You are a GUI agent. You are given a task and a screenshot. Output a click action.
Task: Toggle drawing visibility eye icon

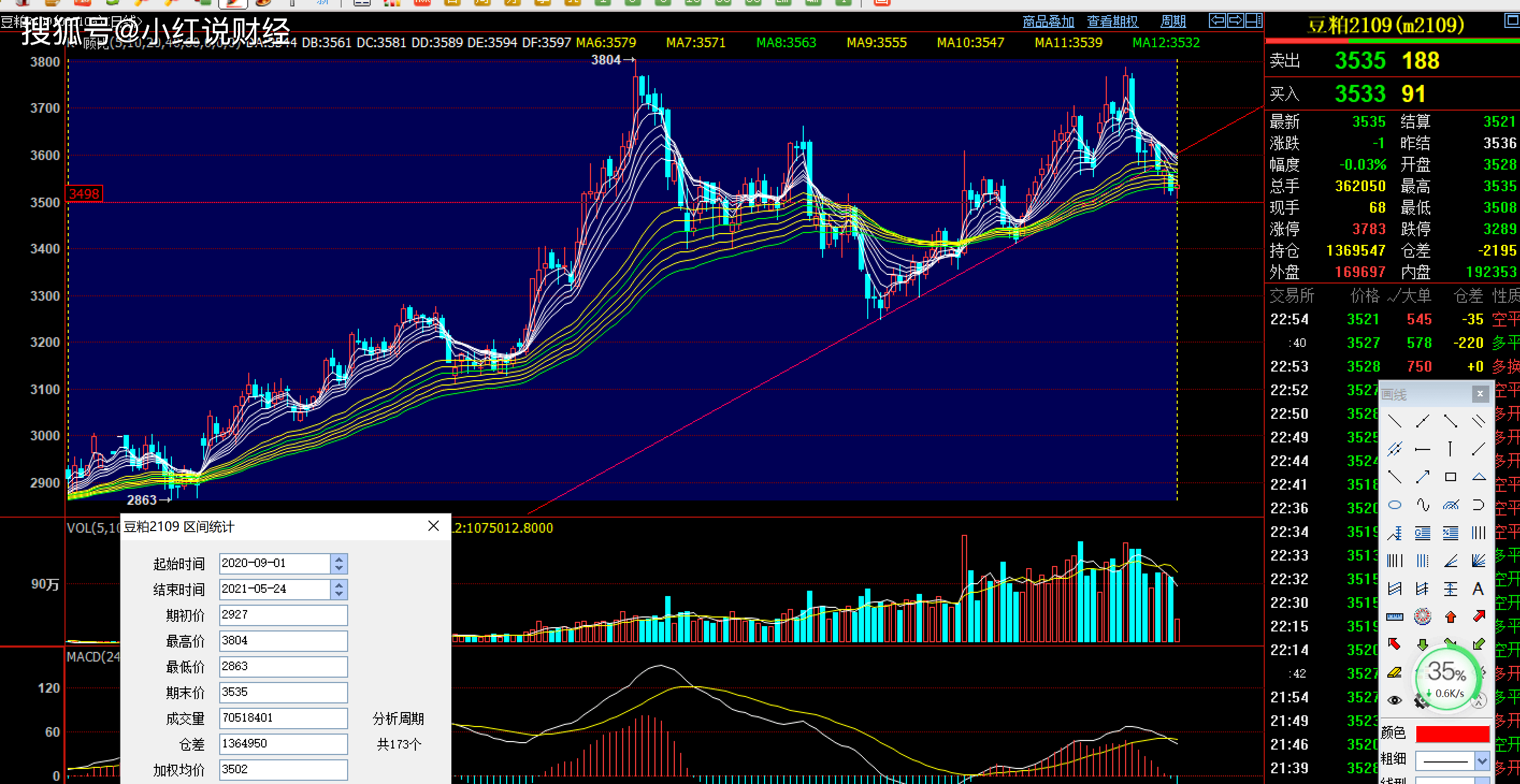pos(1394,700)
